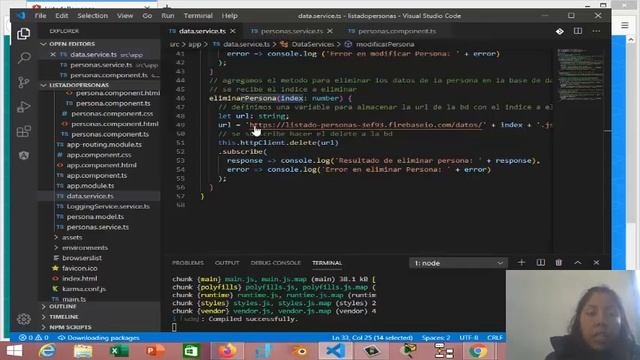Image resolution: width=640 pixels, height=360 pixels.
Task: Open the Search view in activity bar
Action: [x=24, y=58]
